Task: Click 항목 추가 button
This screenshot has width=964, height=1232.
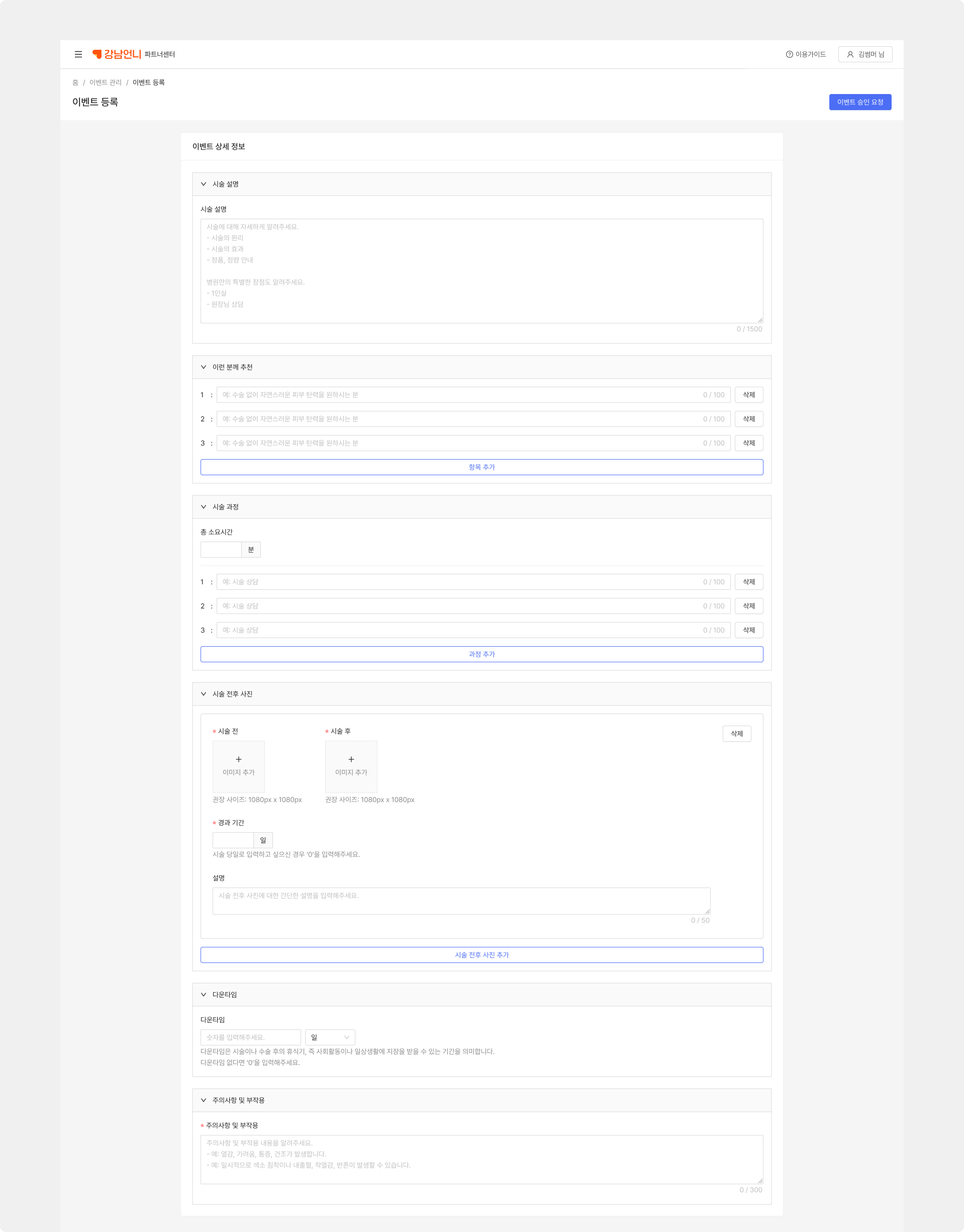Action: (x=481, y=467)
